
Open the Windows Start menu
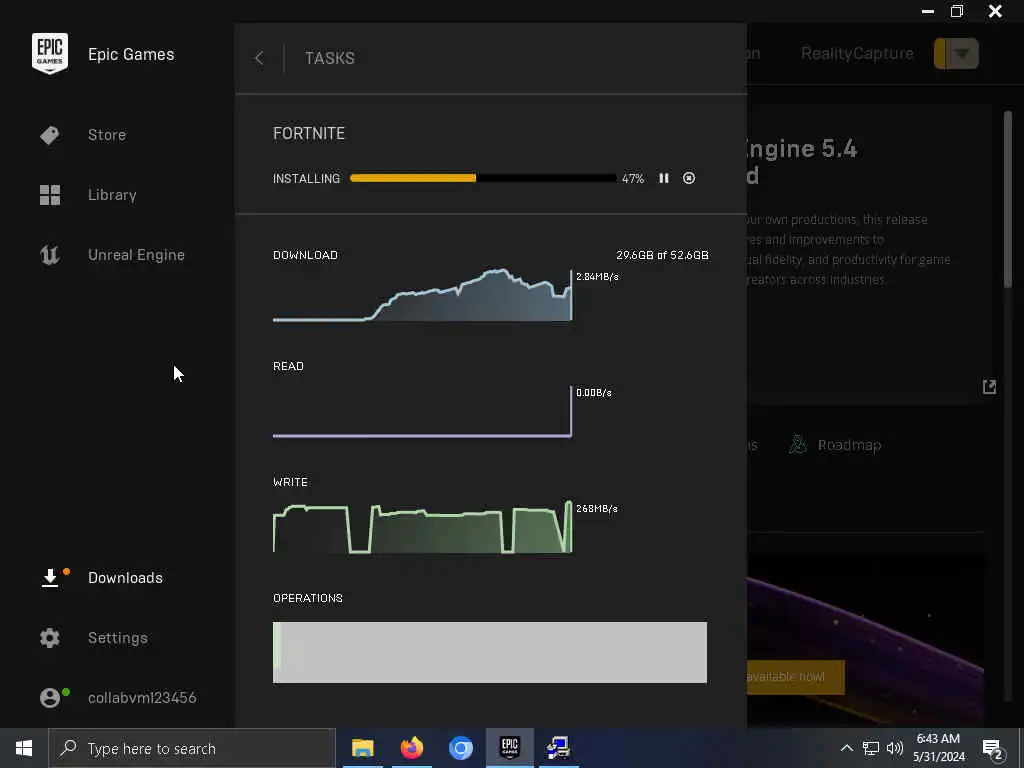click(24, 748)
